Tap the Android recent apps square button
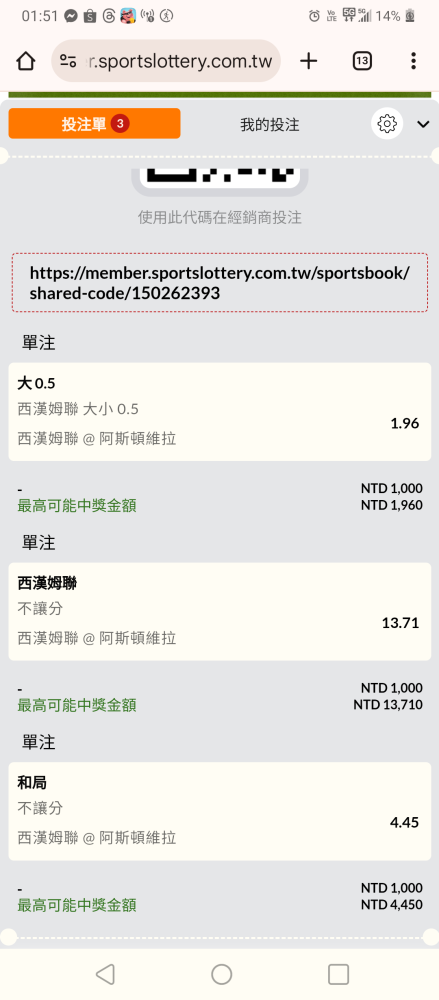Viewport: 439px width, 1000px height. click(x=338, y=974)
